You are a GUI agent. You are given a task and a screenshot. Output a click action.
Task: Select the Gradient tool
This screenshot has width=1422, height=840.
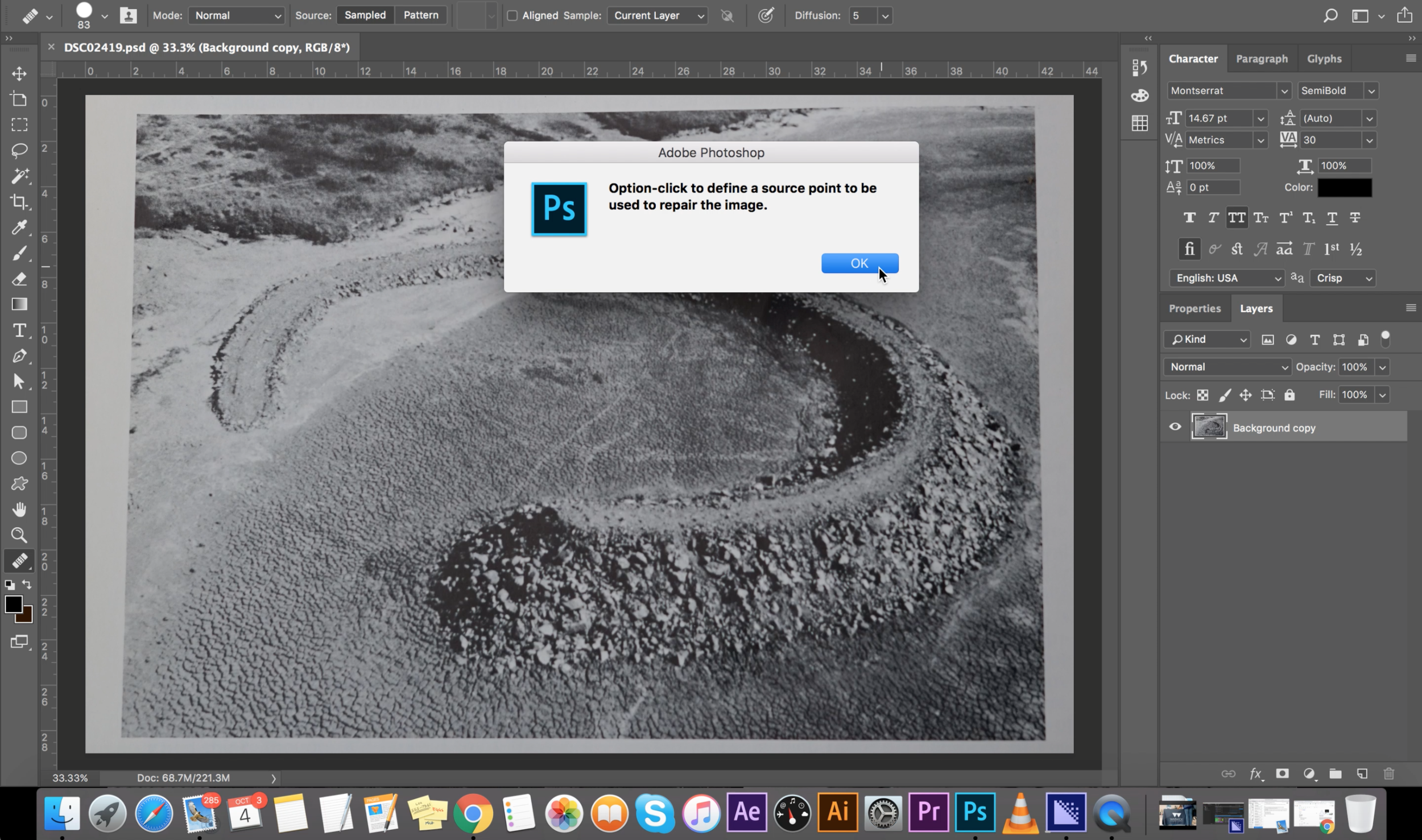19,304
